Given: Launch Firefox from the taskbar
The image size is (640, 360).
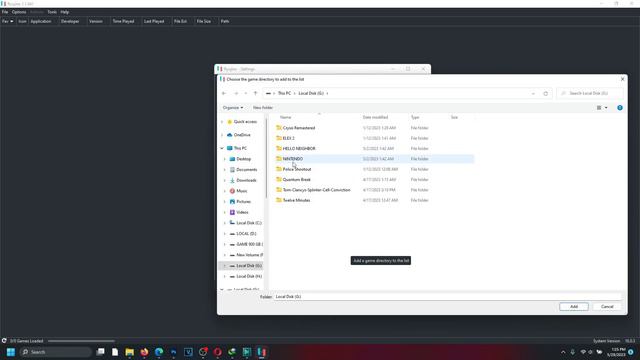Looking at the screenshot, I should coord(144,352).
